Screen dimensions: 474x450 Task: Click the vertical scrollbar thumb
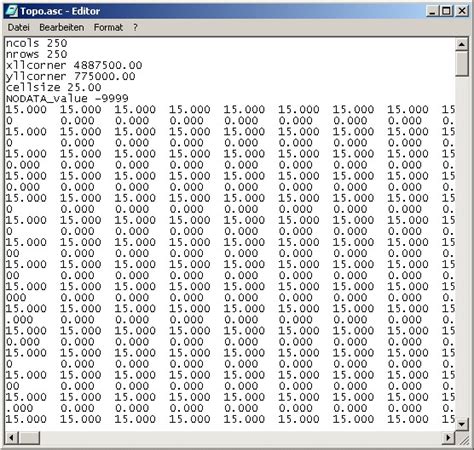[x=462, y=64]
